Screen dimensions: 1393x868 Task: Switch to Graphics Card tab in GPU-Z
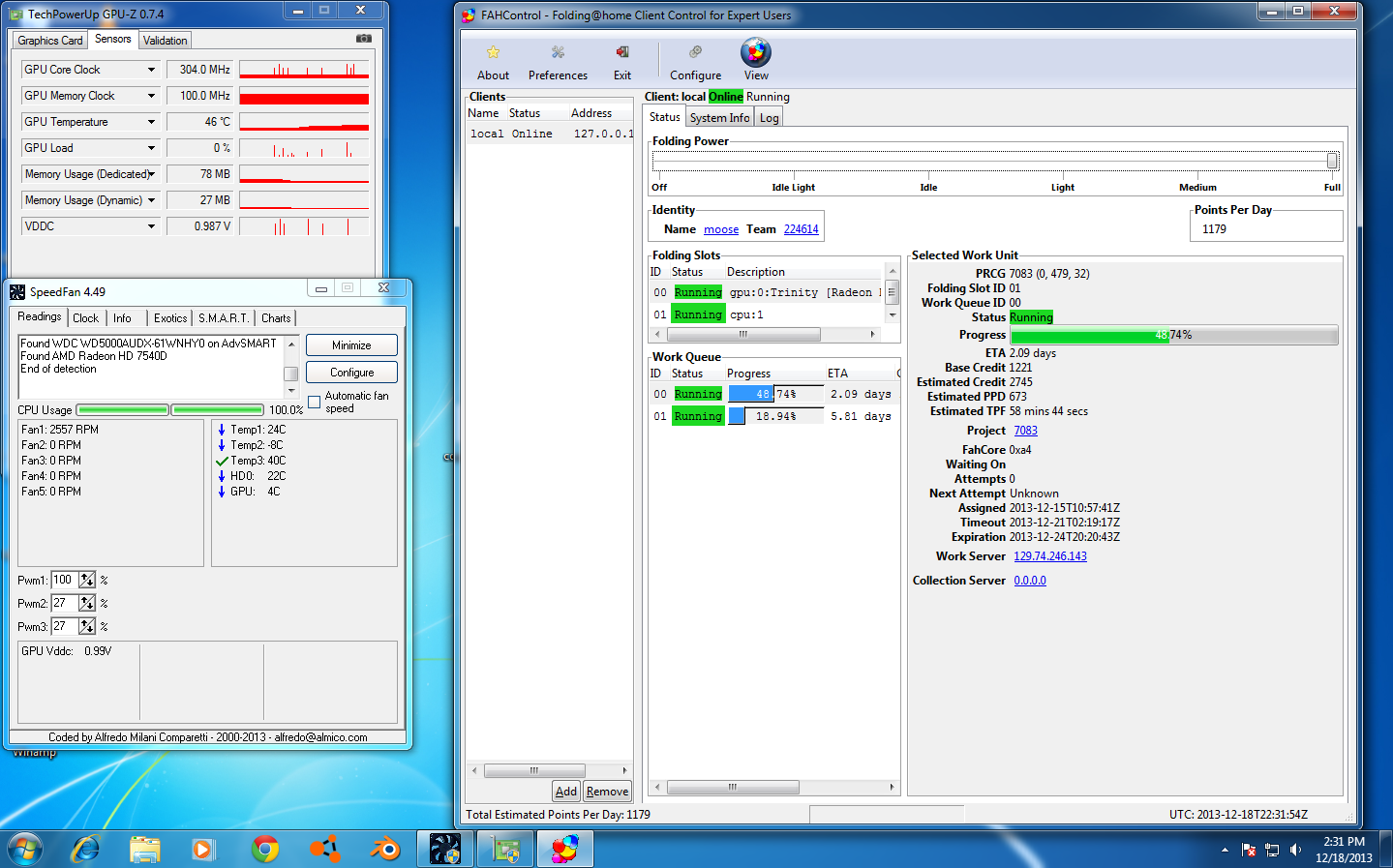pyautogui.click(x=49, y=41)
